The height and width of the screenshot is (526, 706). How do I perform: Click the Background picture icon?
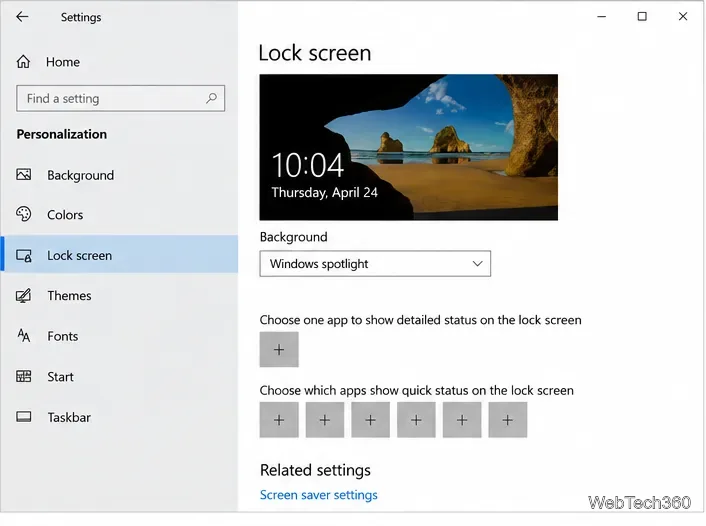[23, 175]
